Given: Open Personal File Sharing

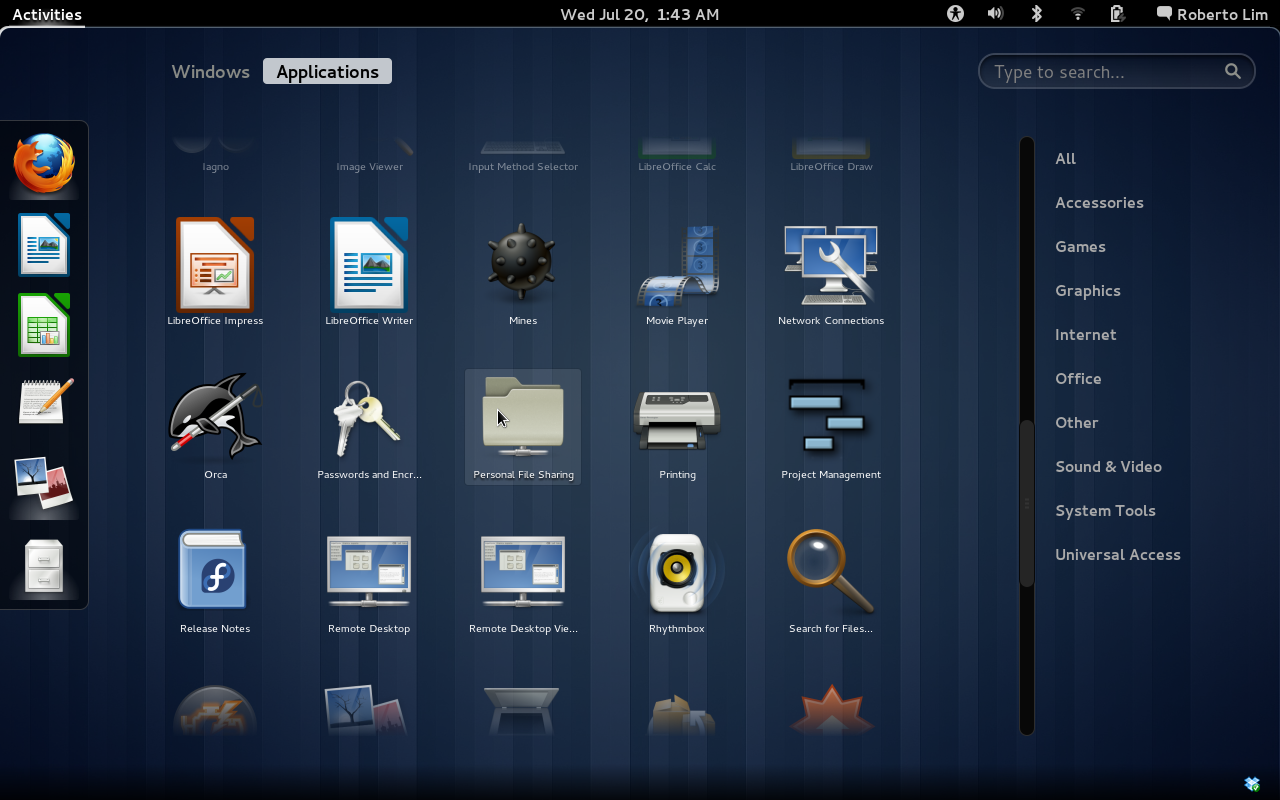Looking at the screenshot, I should click(523, 418).
